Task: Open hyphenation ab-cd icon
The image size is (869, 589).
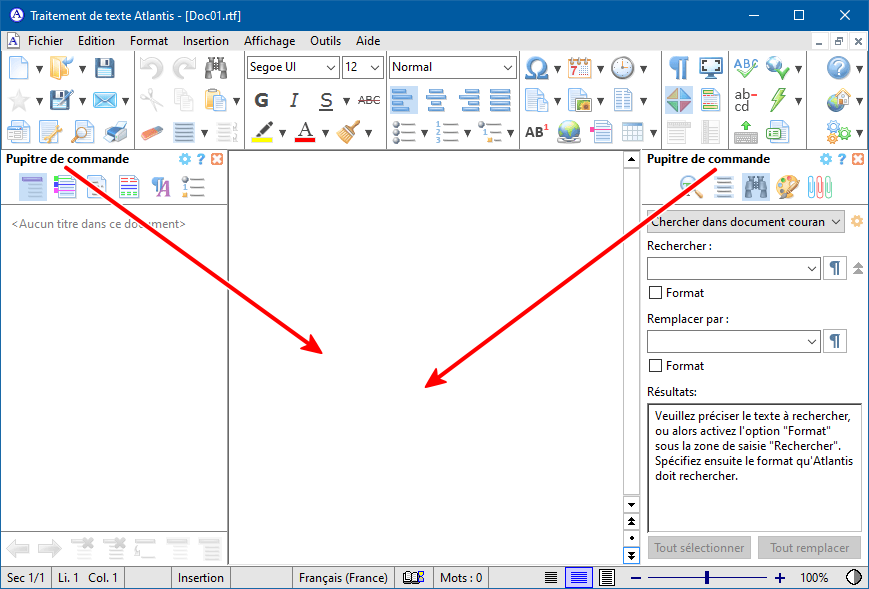Action: (746, 100)
